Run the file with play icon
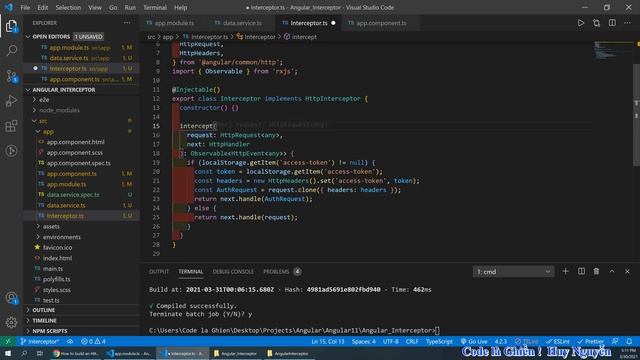This screenshot has height=360, width=640. pyautogui.click(x=581, y=23)
